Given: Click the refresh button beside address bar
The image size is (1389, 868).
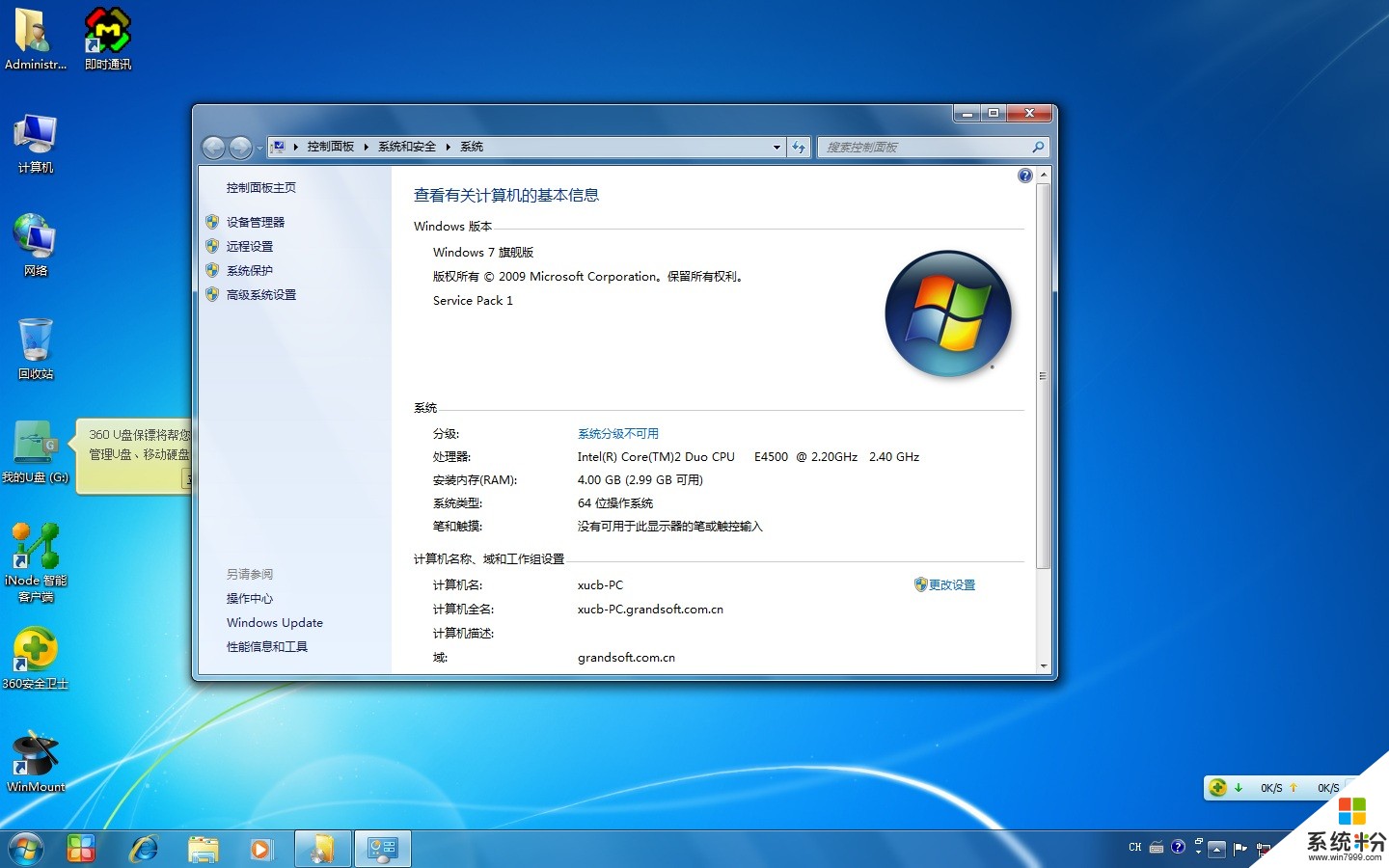Looking at the screenshot, I should click(x=799, y=147).
